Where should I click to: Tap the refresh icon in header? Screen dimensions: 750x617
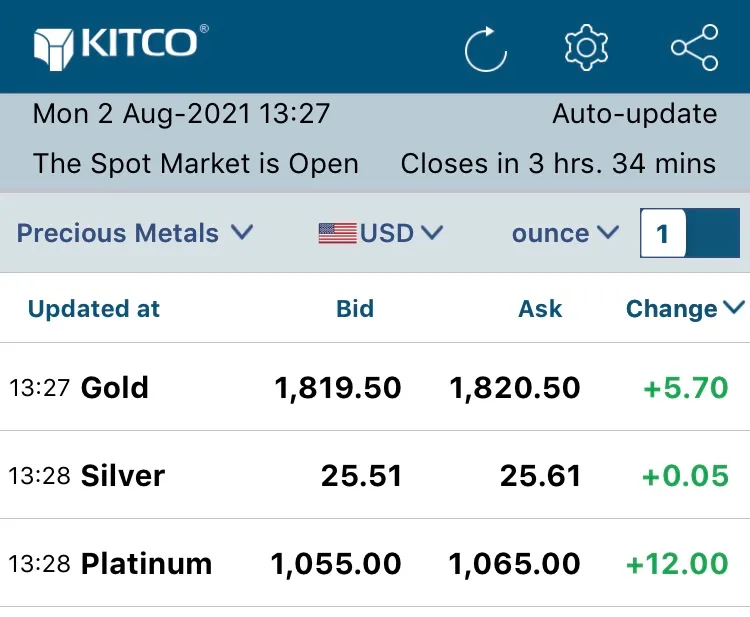coord(486,48)
